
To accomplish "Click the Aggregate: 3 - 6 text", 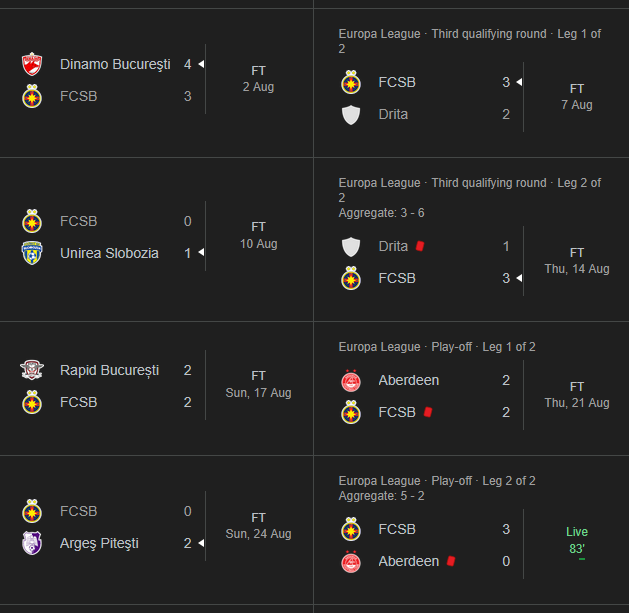I will pyautogui.click(x=381, y=213).
